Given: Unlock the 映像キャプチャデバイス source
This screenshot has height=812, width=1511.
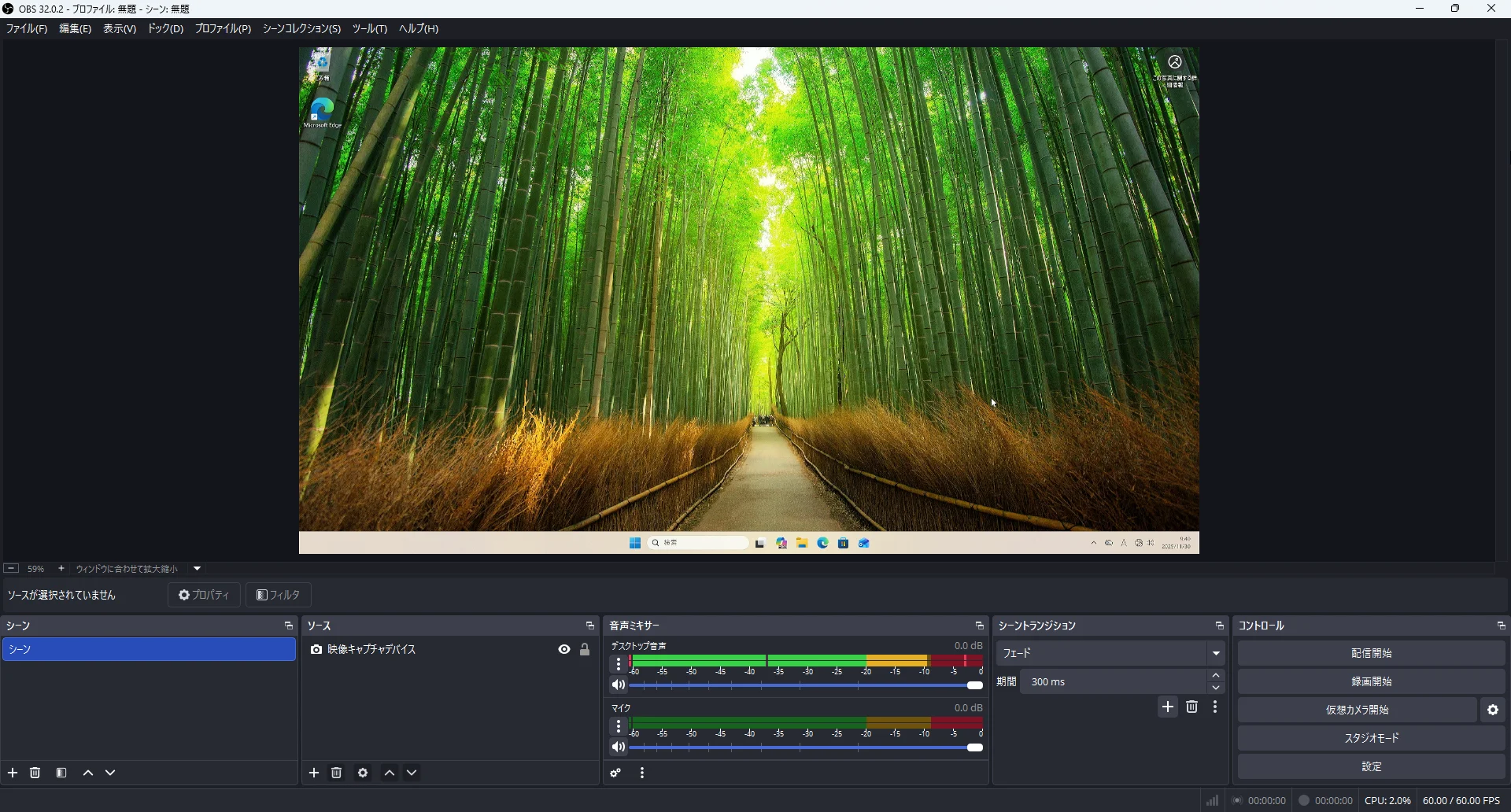Looking at the screenshot, I should [x=585, y=650].
